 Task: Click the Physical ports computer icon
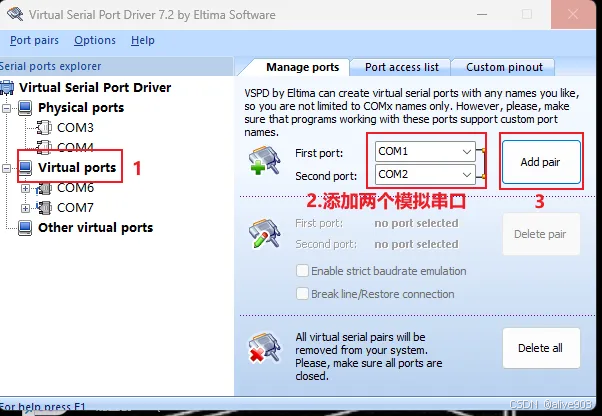(x=25, y=108)
